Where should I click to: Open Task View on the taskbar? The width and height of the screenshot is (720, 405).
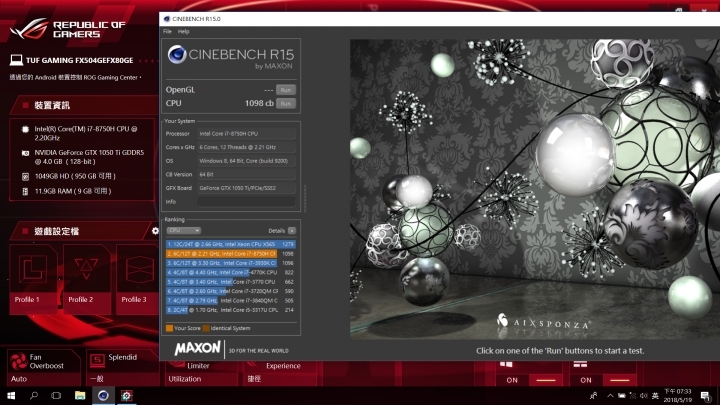[x=56, y=395]
